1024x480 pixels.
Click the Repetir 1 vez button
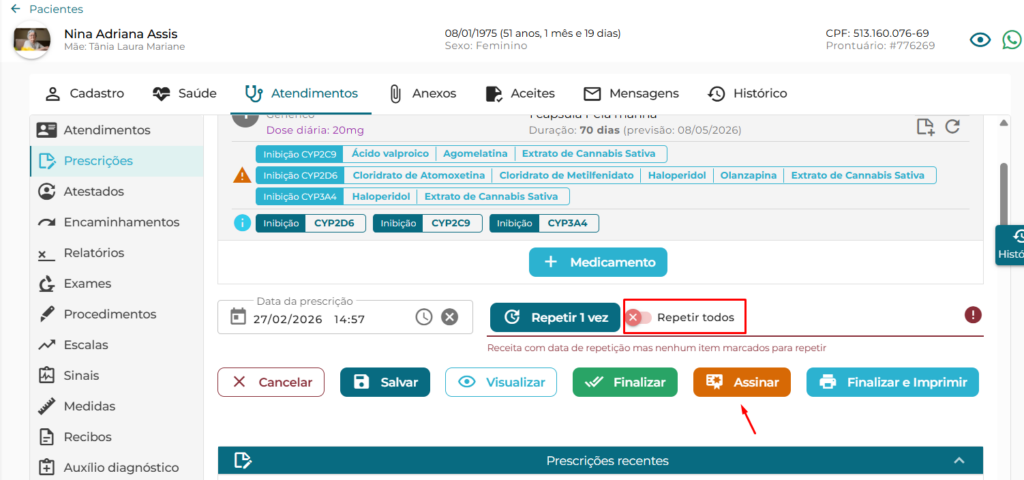click(x=555, y=317)
